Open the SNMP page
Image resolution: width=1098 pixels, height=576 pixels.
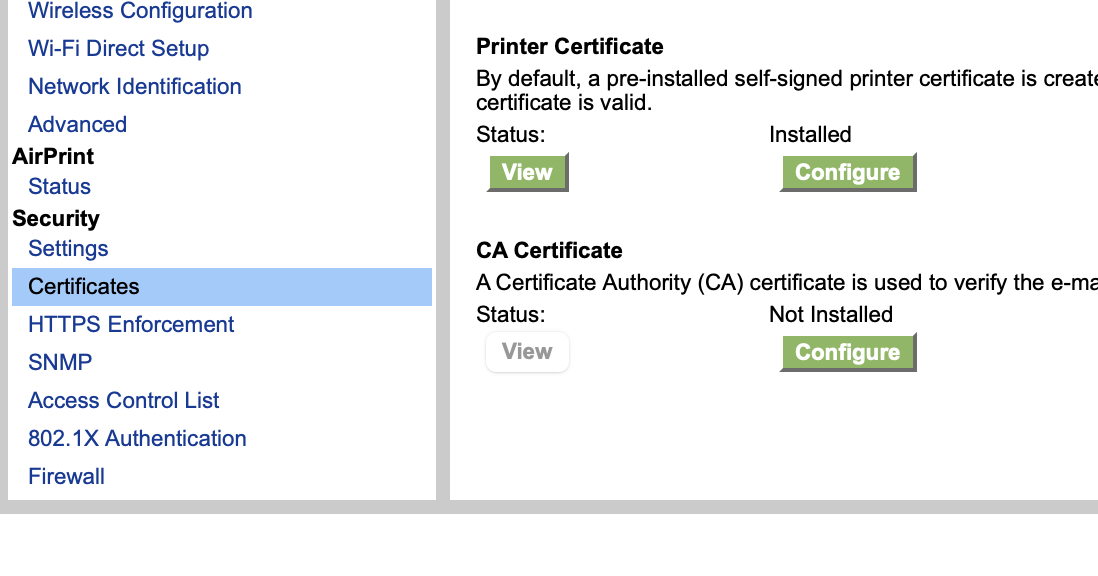point(60,362)
